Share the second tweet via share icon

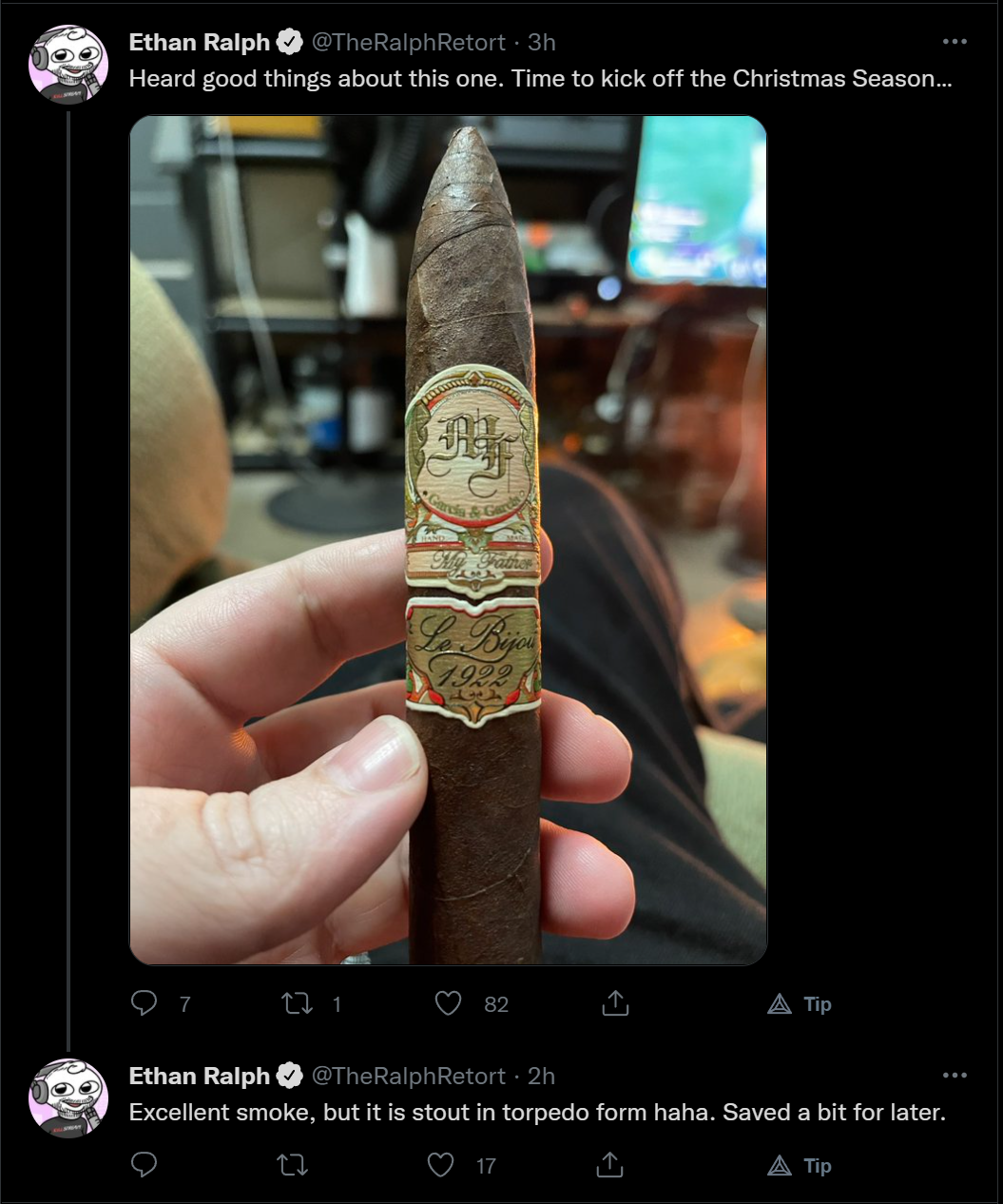(609, 1164)
